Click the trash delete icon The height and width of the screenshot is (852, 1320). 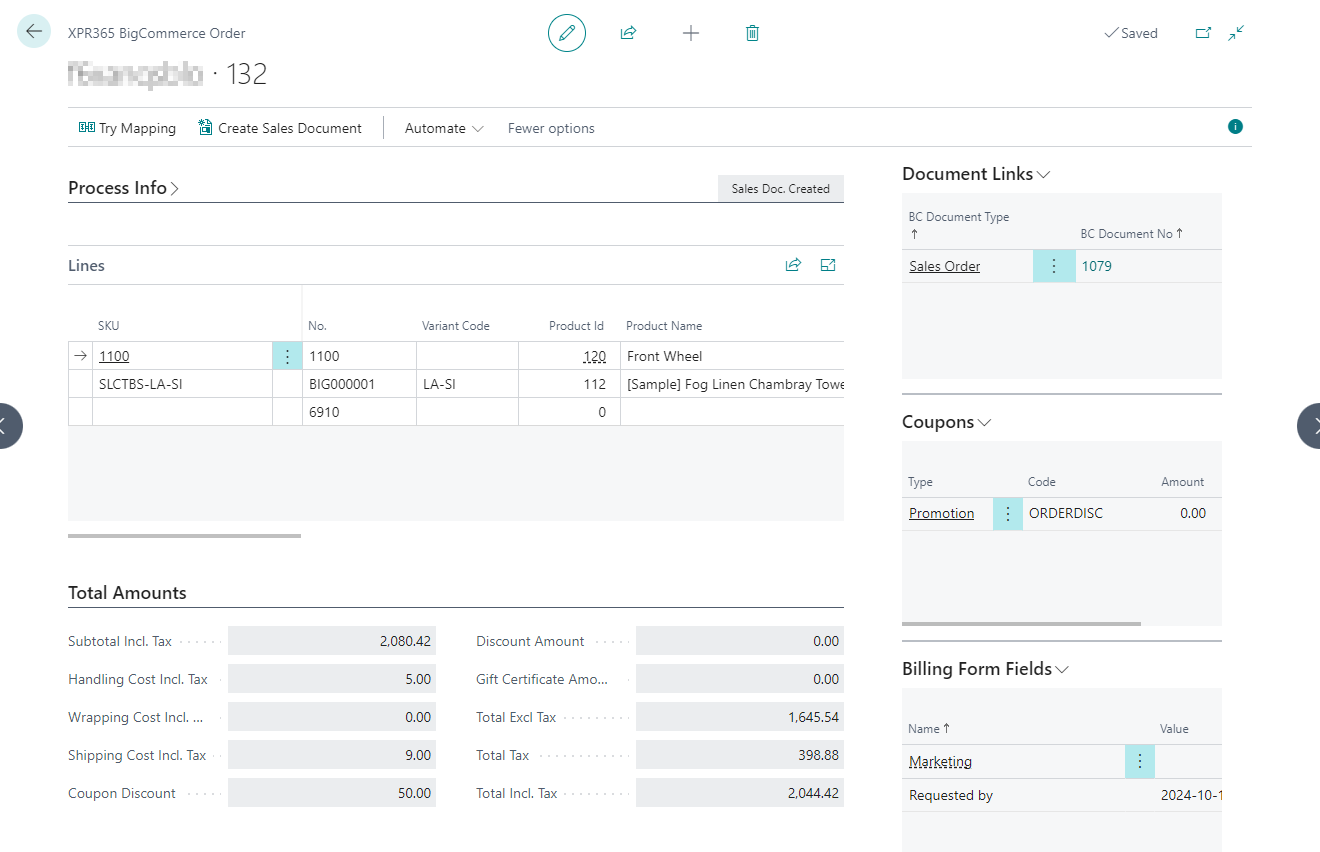click(x=753, y=33)
